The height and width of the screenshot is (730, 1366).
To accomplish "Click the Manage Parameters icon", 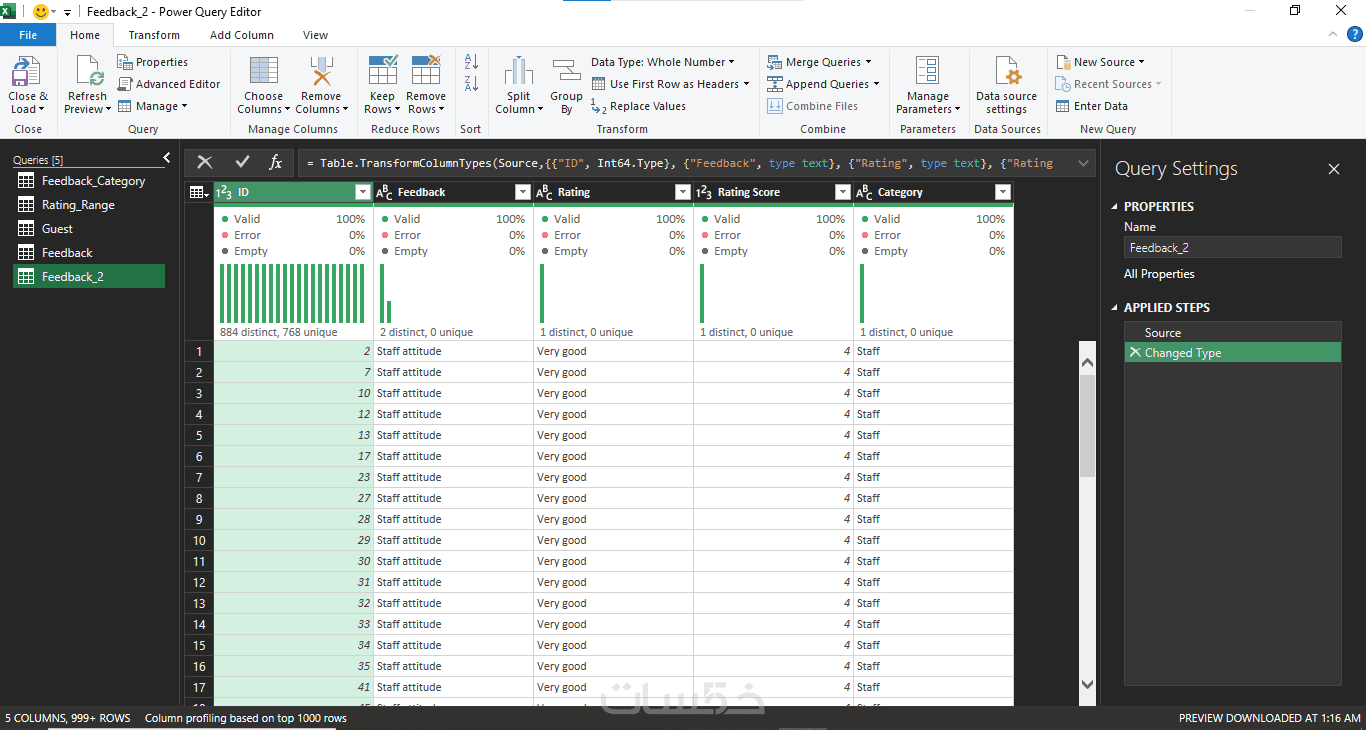I will pyautogui.click(x=928, y=72).
